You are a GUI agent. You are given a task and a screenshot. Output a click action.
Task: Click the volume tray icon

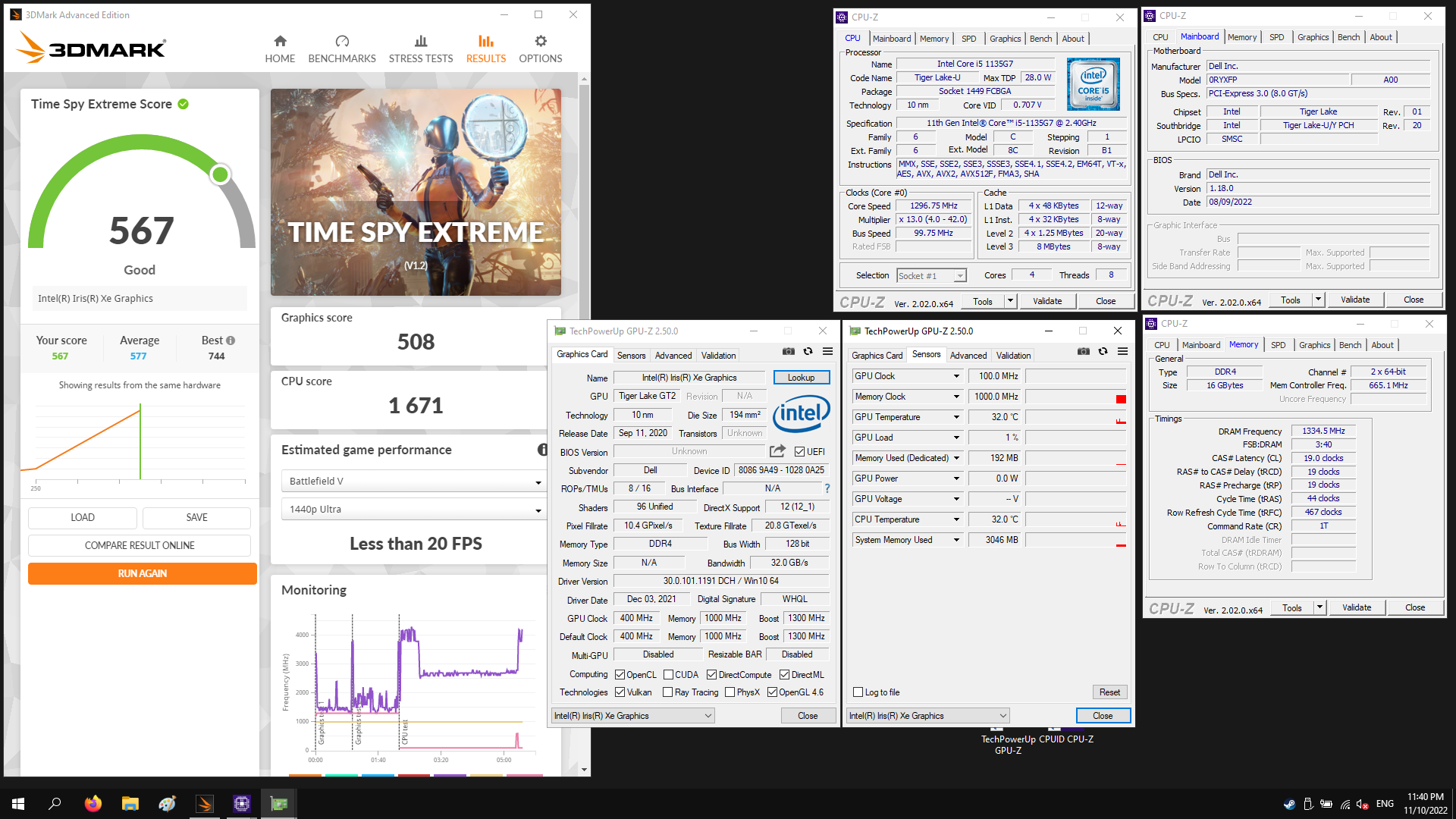[1362, 804]
